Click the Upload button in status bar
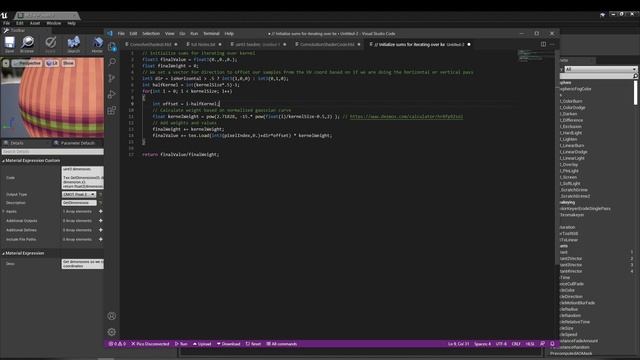The image size is (640, 360). point(202,344)
